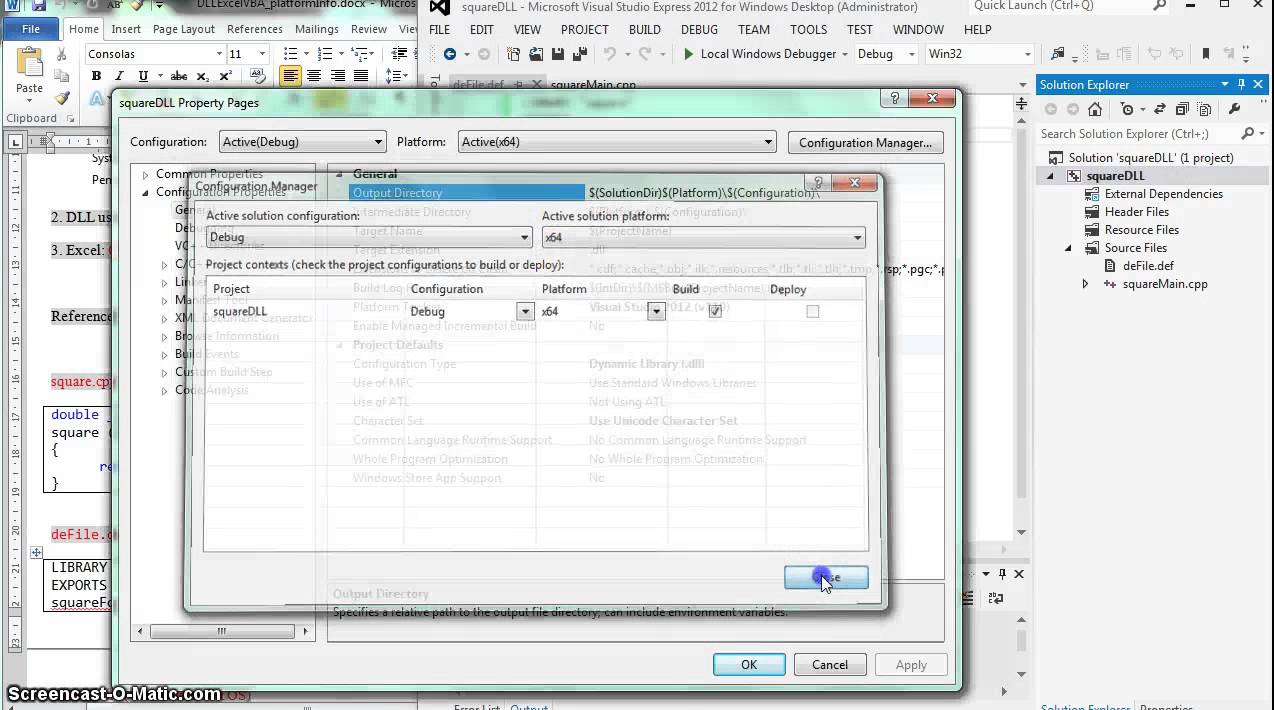1274x710 pixels.
Task: Switch to Word Mailings tab
Action: coord(317,29)
